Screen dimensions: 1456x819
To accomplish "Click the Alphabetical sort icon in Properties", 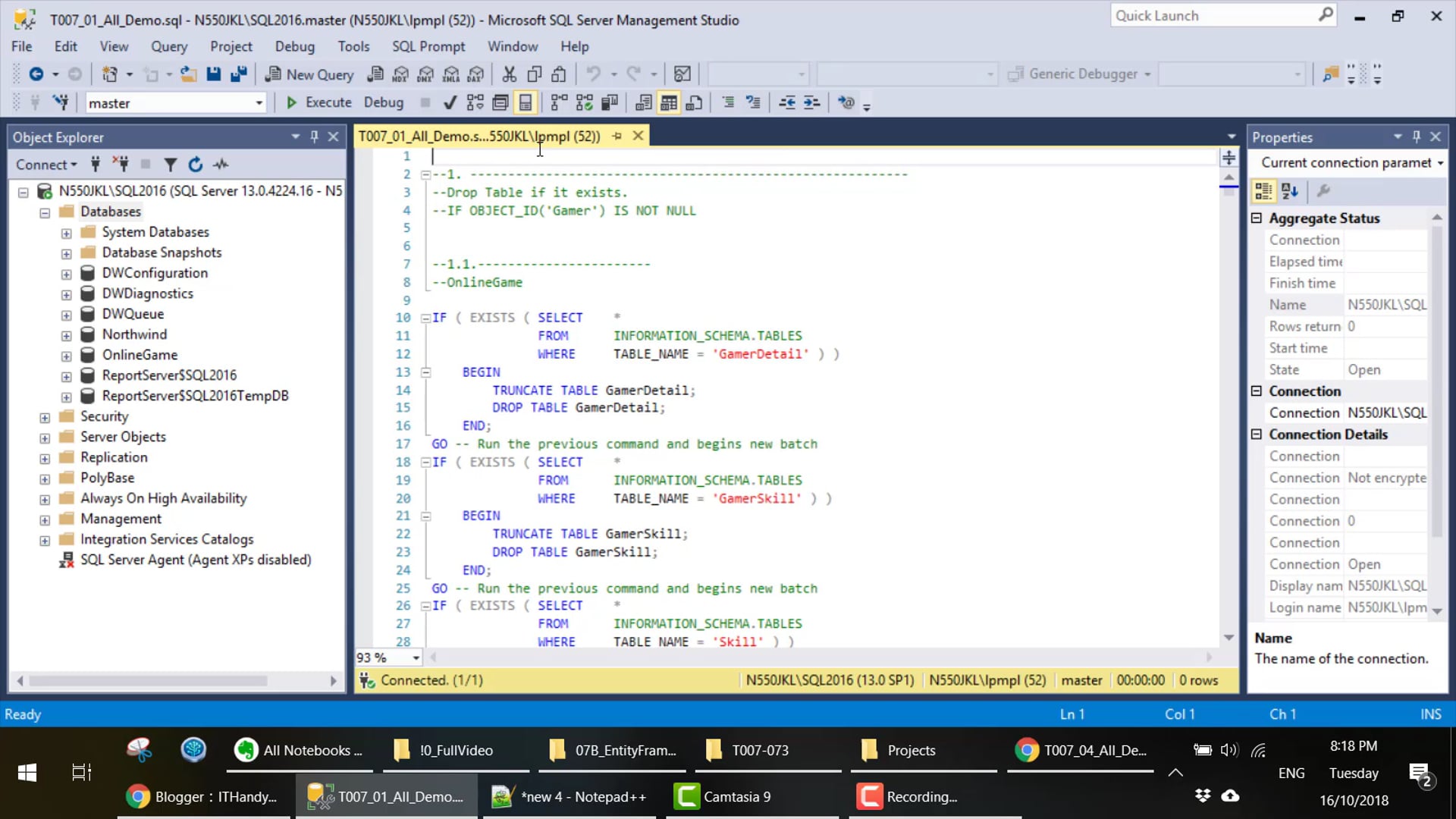I will coord(1290,191).
